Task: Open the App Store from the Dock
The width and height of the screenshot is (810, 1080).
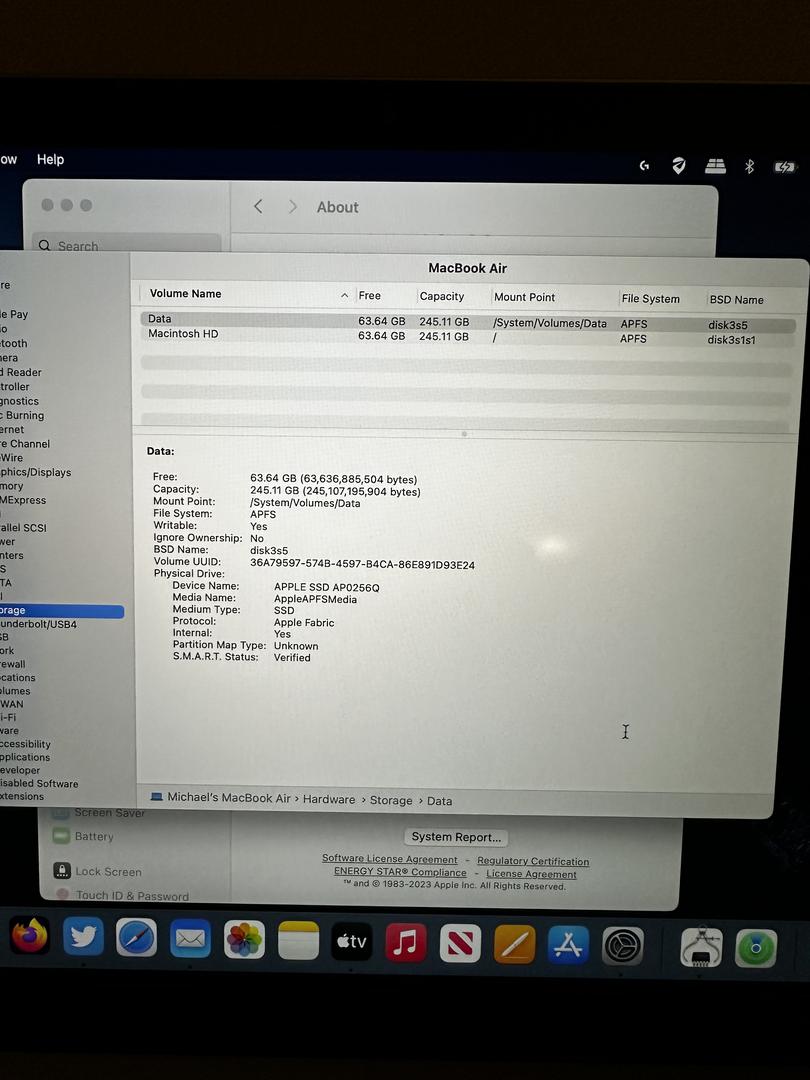Action: 568,944
